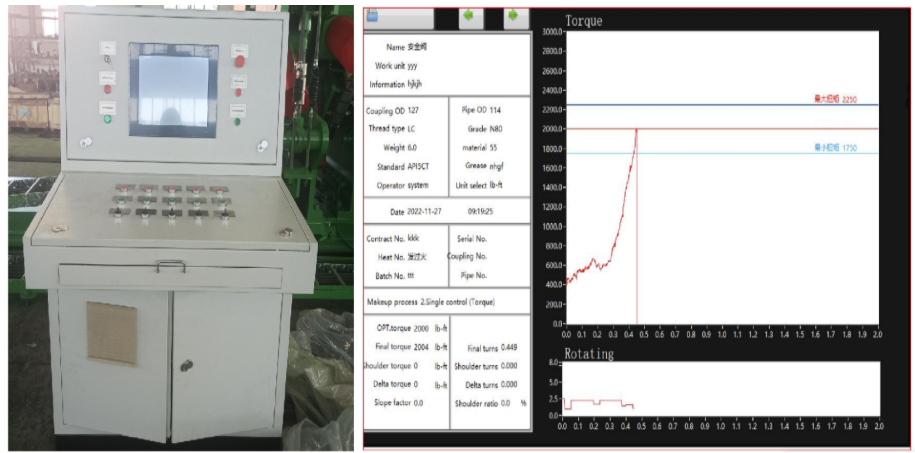Click the min torque 1750 label
This screenshot has width=915, height=453.
[837, 148]
